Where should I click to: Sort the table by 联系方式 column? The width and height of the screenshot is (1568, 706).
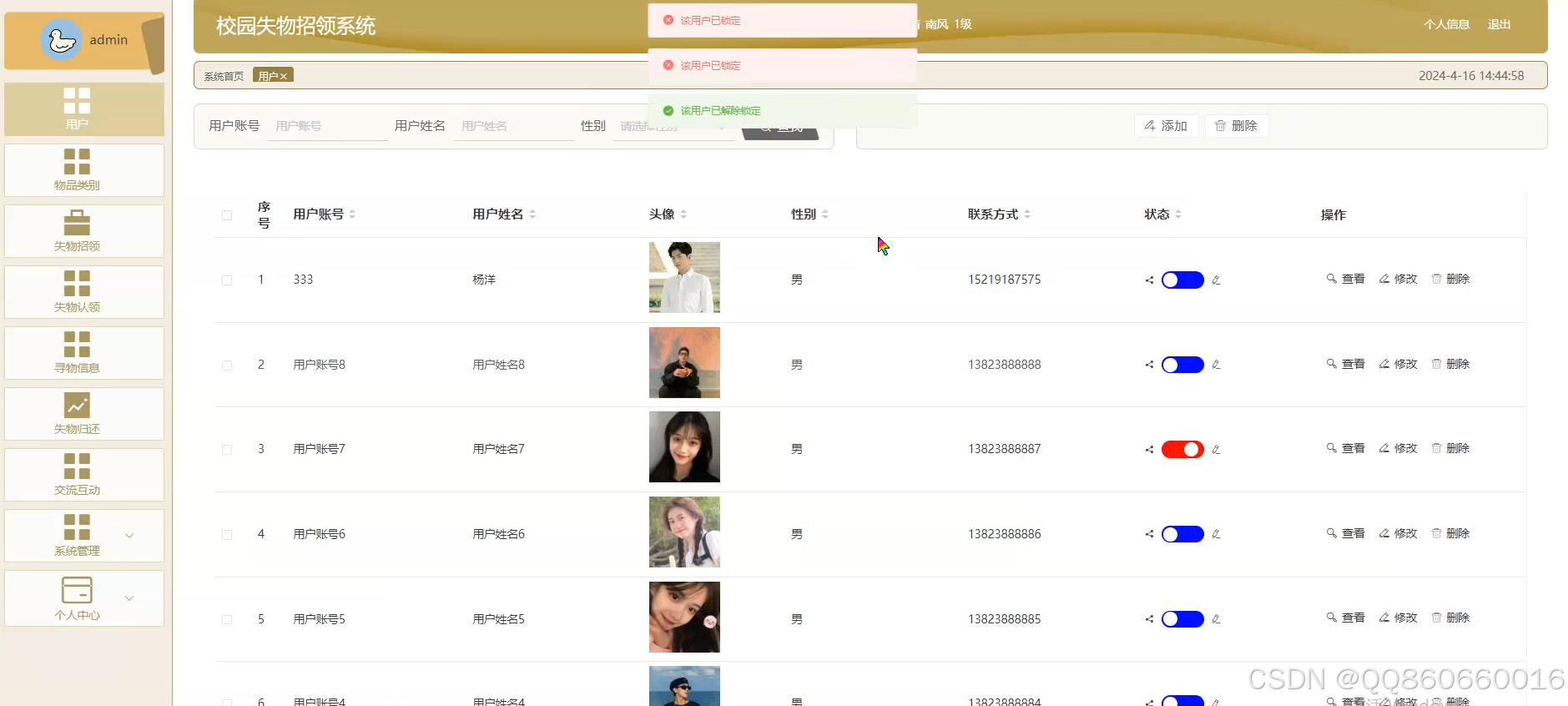(x=1027, y=214)
